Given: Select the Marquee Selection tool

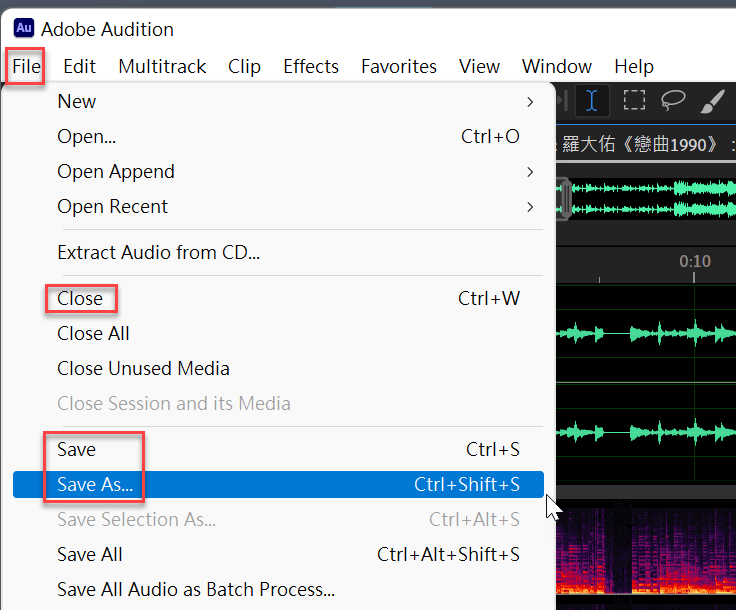Looking at the screenshot, I should (x=634, y=100).
